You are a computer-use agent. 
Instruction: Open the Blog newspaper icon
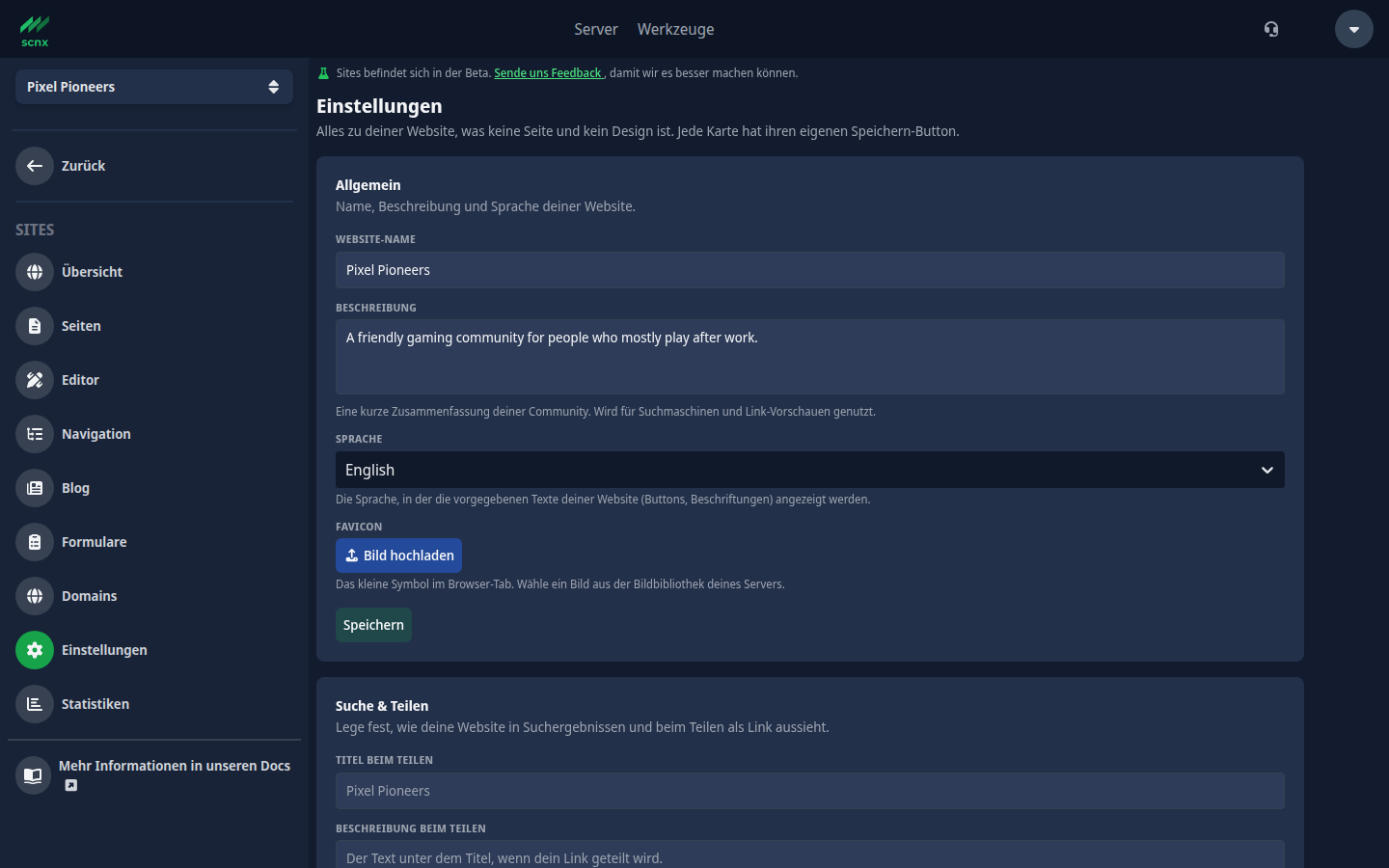tap(35, 488)
